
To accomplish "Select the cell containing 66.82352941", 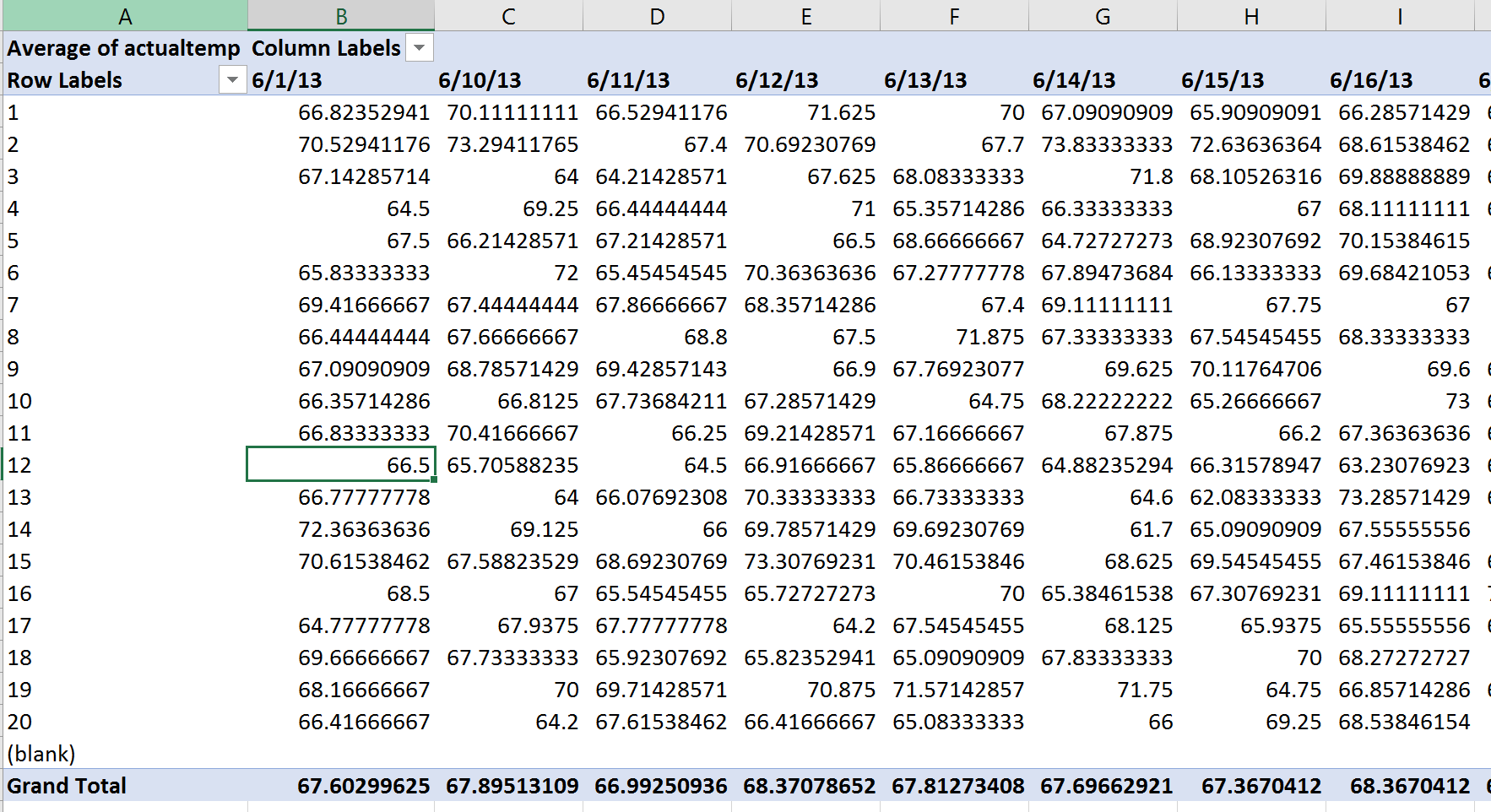I will pyautogui.click(x=341, y=112).
